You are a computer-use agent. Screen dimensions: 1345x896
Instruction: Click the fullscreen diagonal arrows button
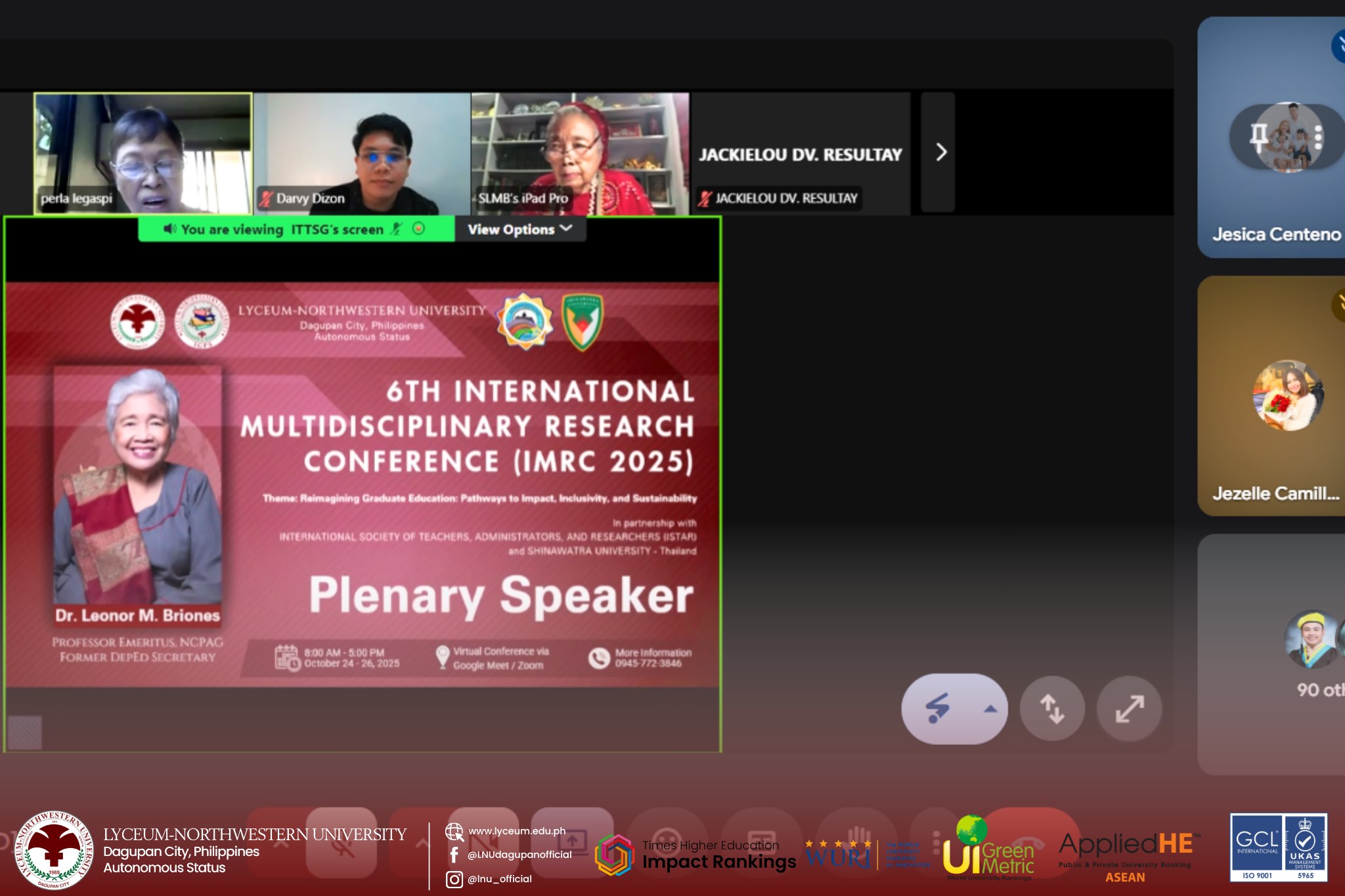pyautogui.click(x=1130, y=709)
